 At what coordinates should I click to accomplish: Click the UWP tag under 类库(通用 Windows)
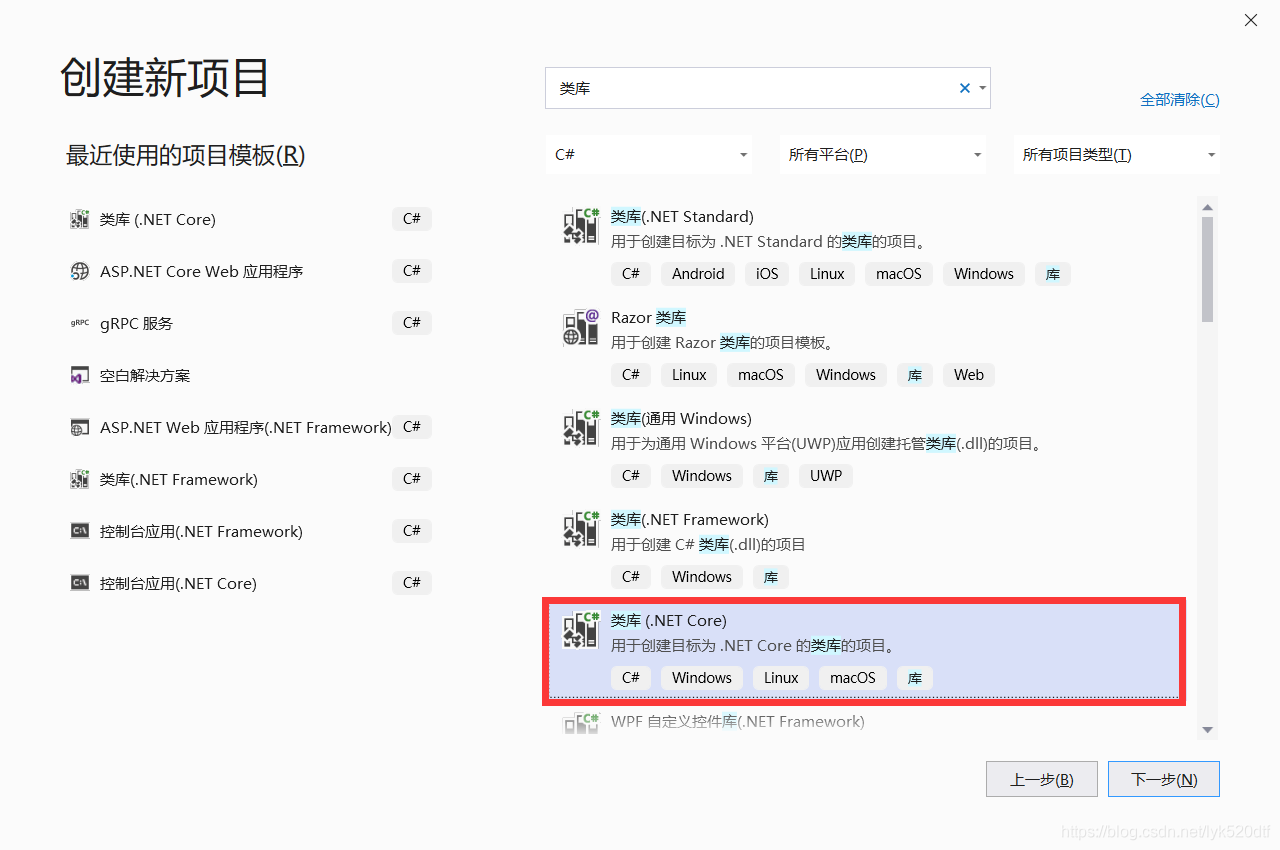[x=826, y=476]
